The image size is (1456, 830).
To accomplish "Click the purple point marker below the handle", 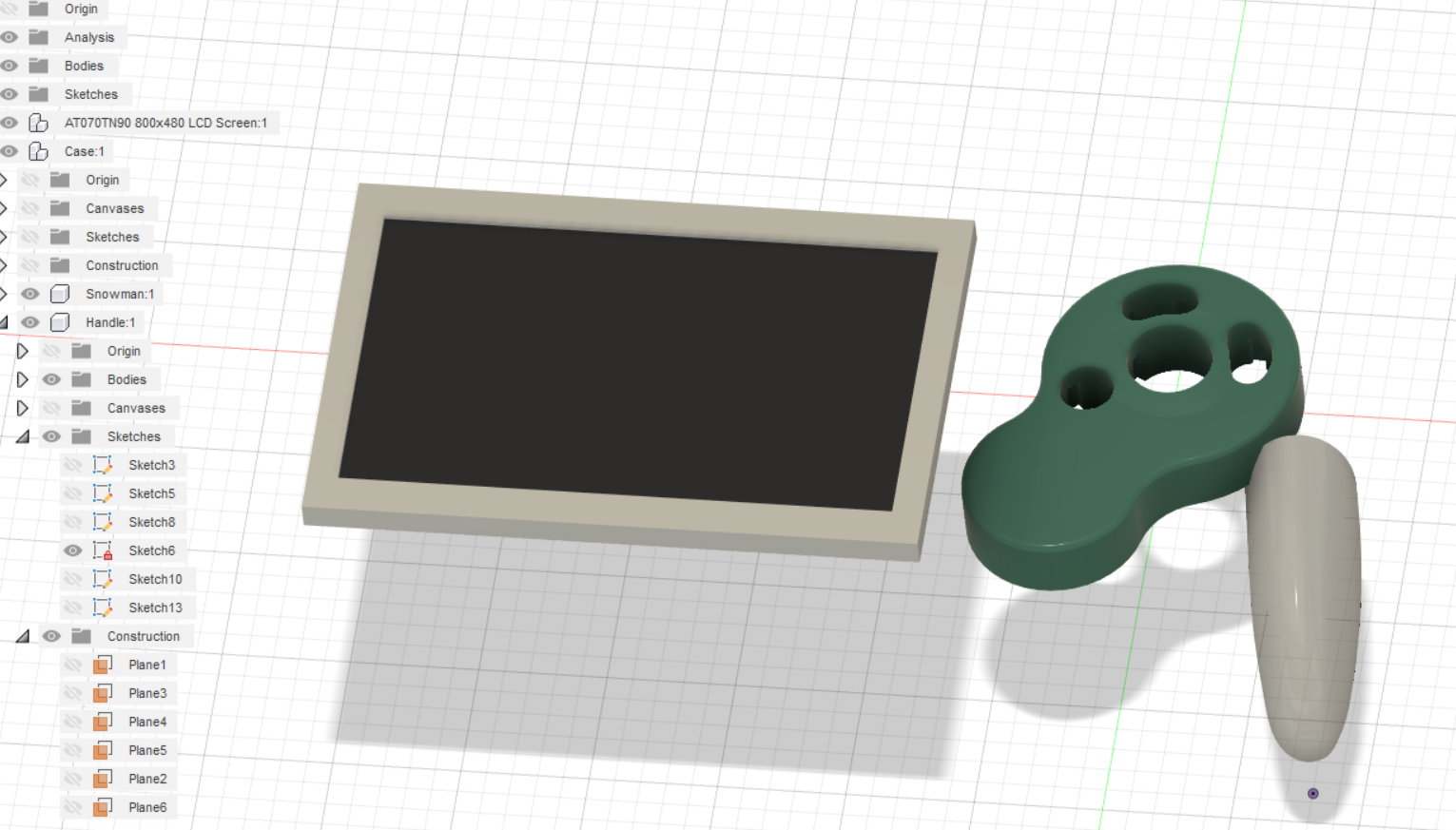I will coord(1313,793).
